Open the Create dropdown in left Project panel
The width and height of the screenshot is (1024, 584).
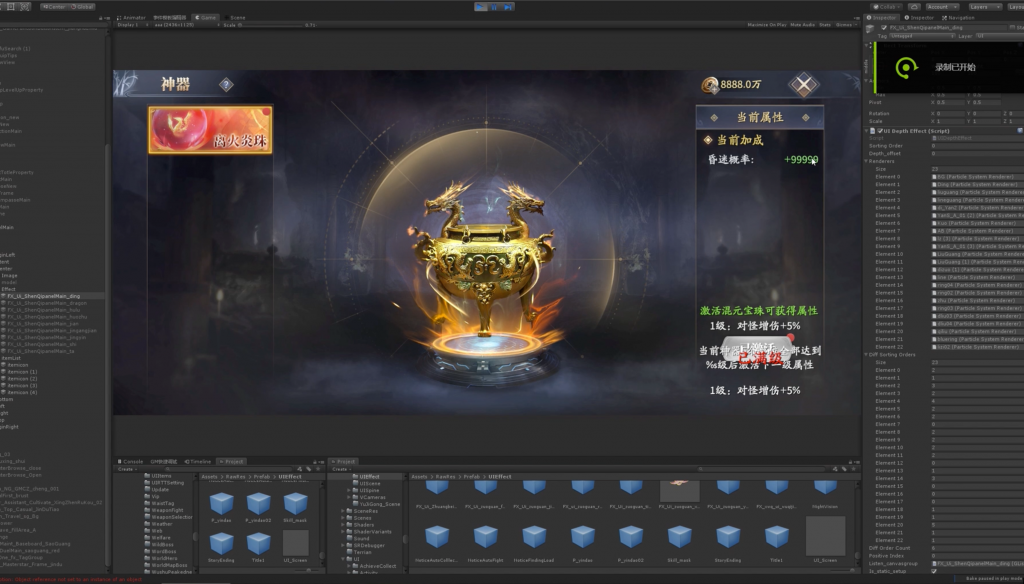(x=127, y=469)
